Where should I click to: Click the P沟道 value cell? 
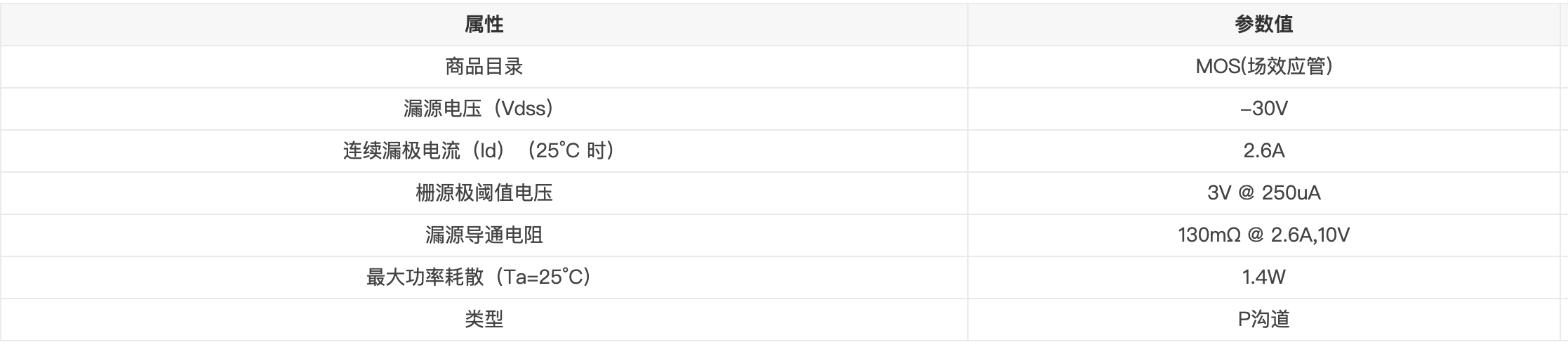pyautogui.click(x=1263, y=320)
